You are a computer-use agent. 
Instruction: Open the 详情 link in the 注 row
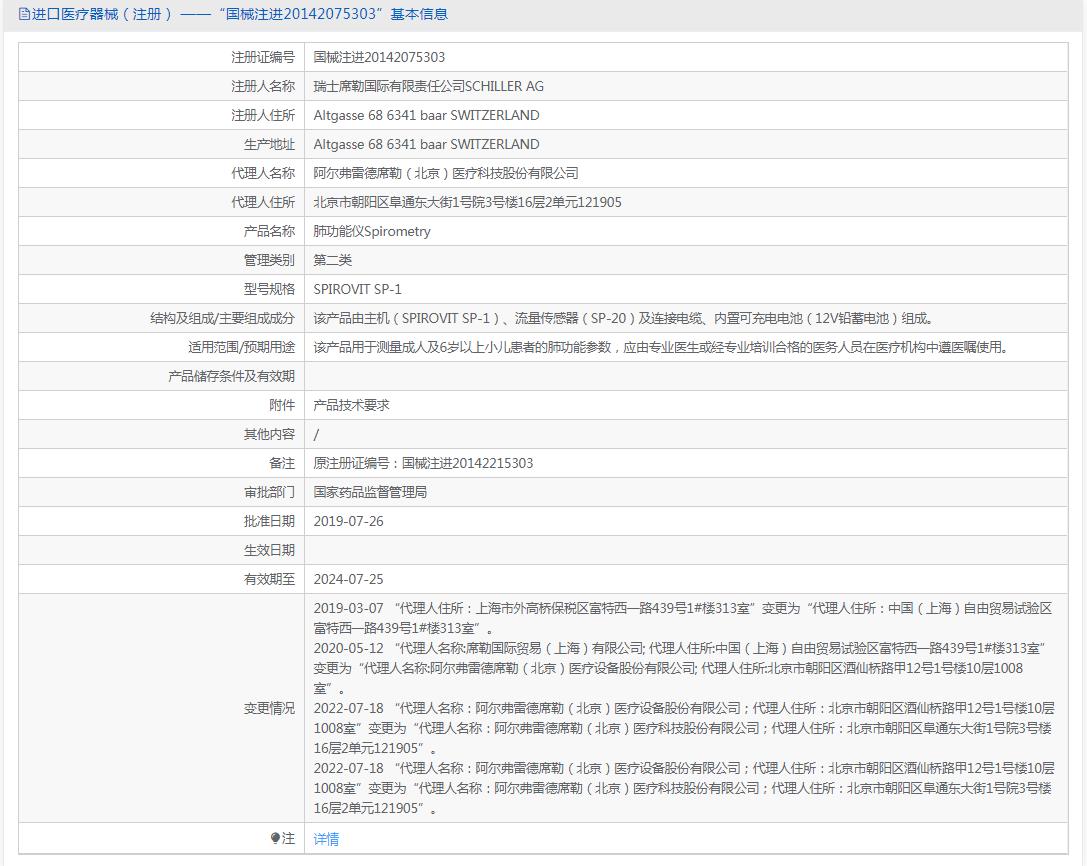pos(326,839)
